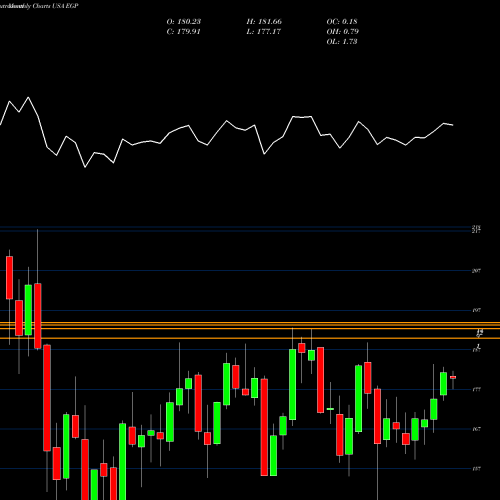The height and width of the screenshot is (500, 500).
Task: Click the 177 price axis label
Action: coord(476,389)
